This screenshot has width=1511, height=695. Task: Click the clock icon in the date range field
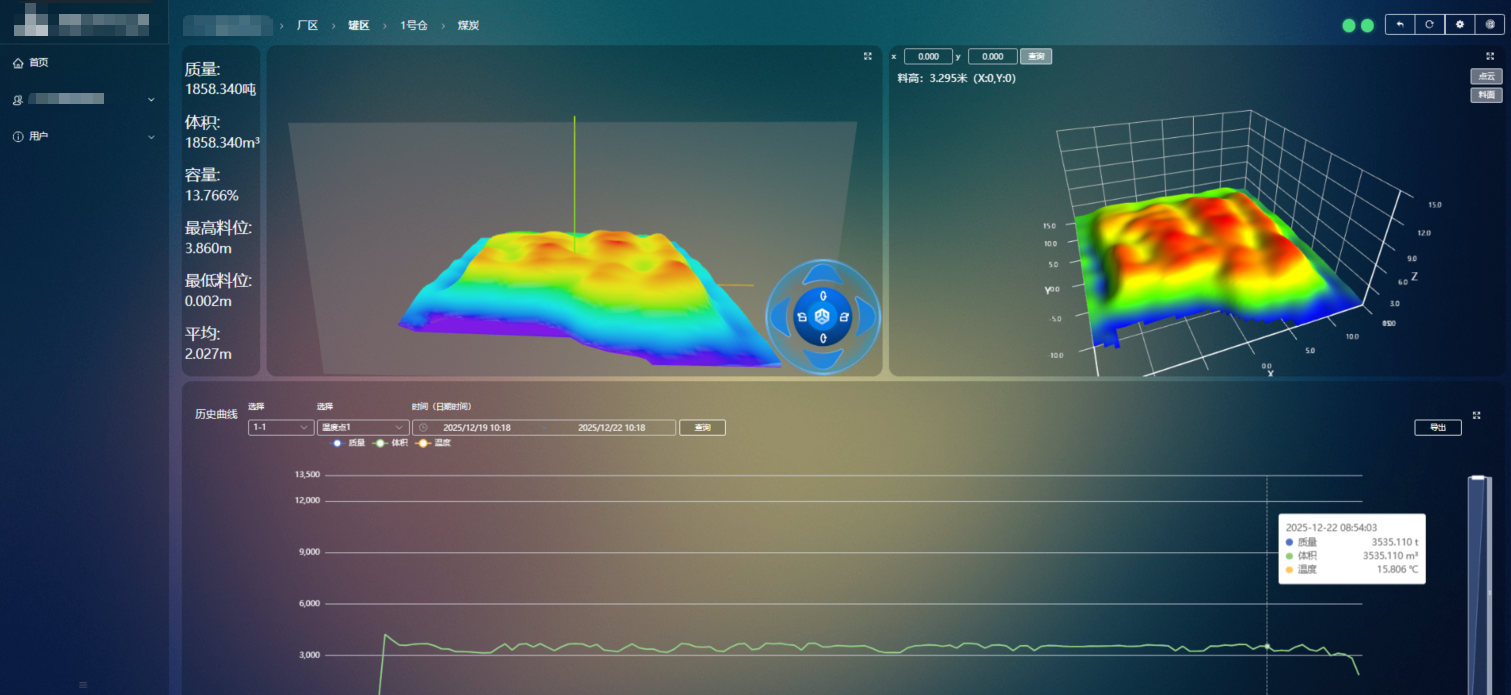[423, 427]
